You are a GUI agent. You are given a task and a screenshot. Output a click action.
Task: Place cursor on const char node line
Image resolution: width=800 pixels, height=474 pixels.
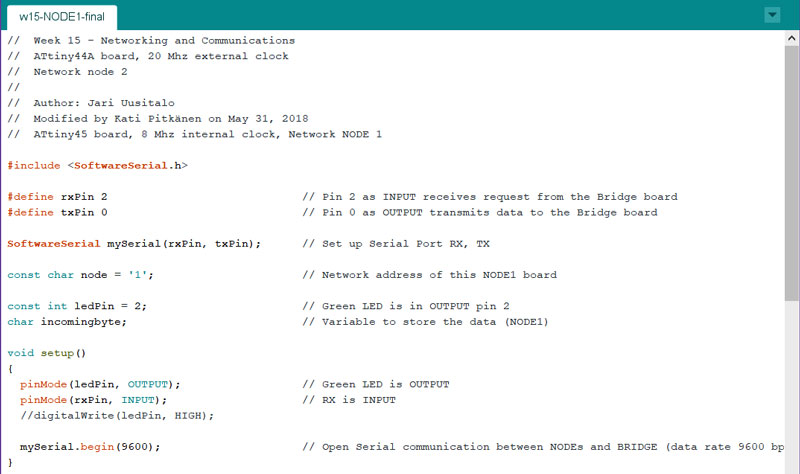tap(80, 275)
